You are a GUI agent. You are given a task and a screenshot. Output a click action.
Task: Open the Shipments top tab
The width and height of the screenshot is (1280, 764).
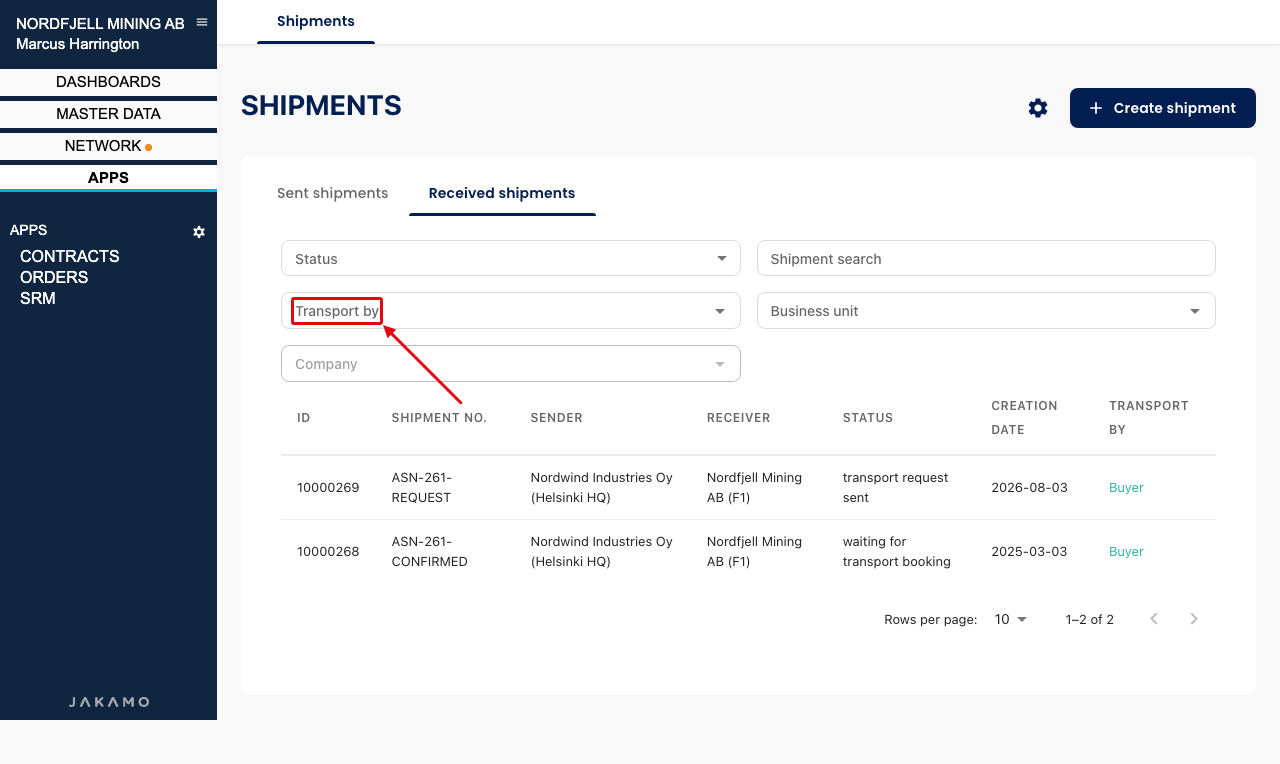pos(316,21)
